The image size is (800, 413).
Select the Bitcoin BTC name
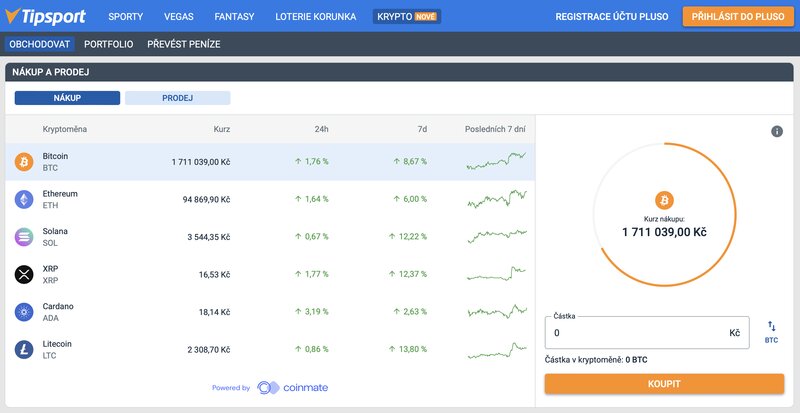coord(55,162)
